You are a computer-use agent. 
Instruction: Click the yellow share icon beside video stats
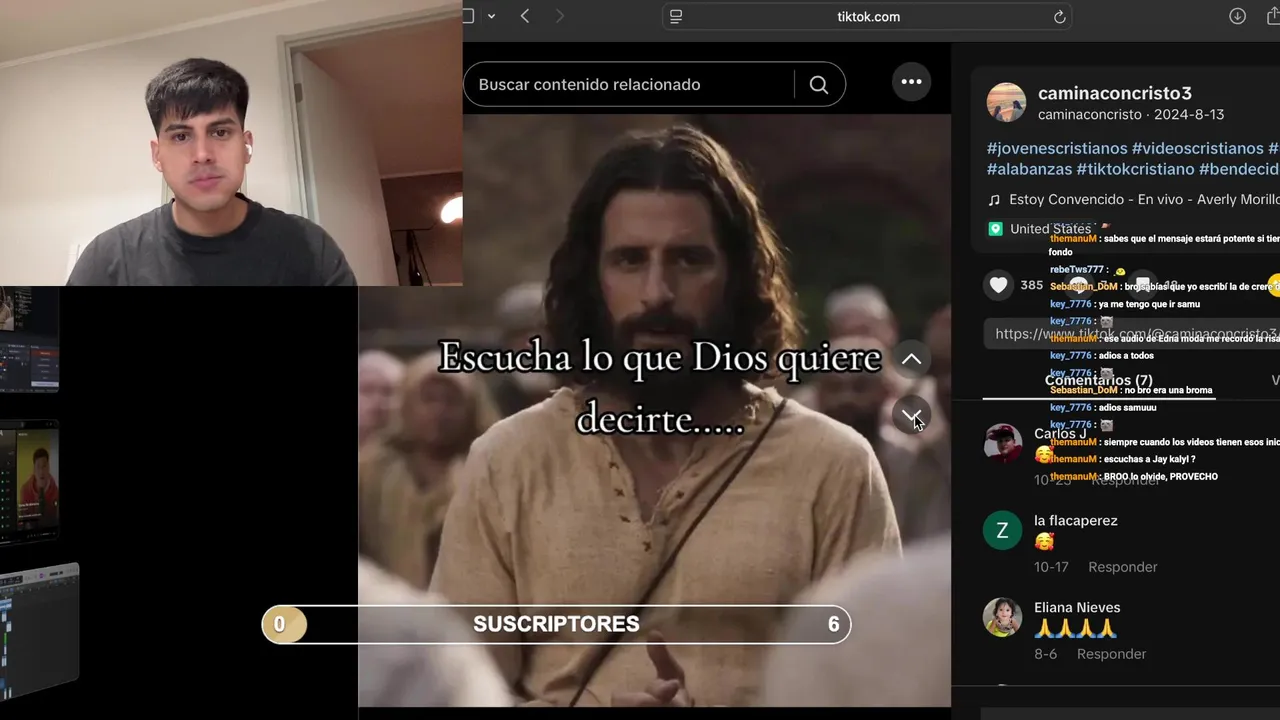pyautogui.click(x=1273, y=286)
